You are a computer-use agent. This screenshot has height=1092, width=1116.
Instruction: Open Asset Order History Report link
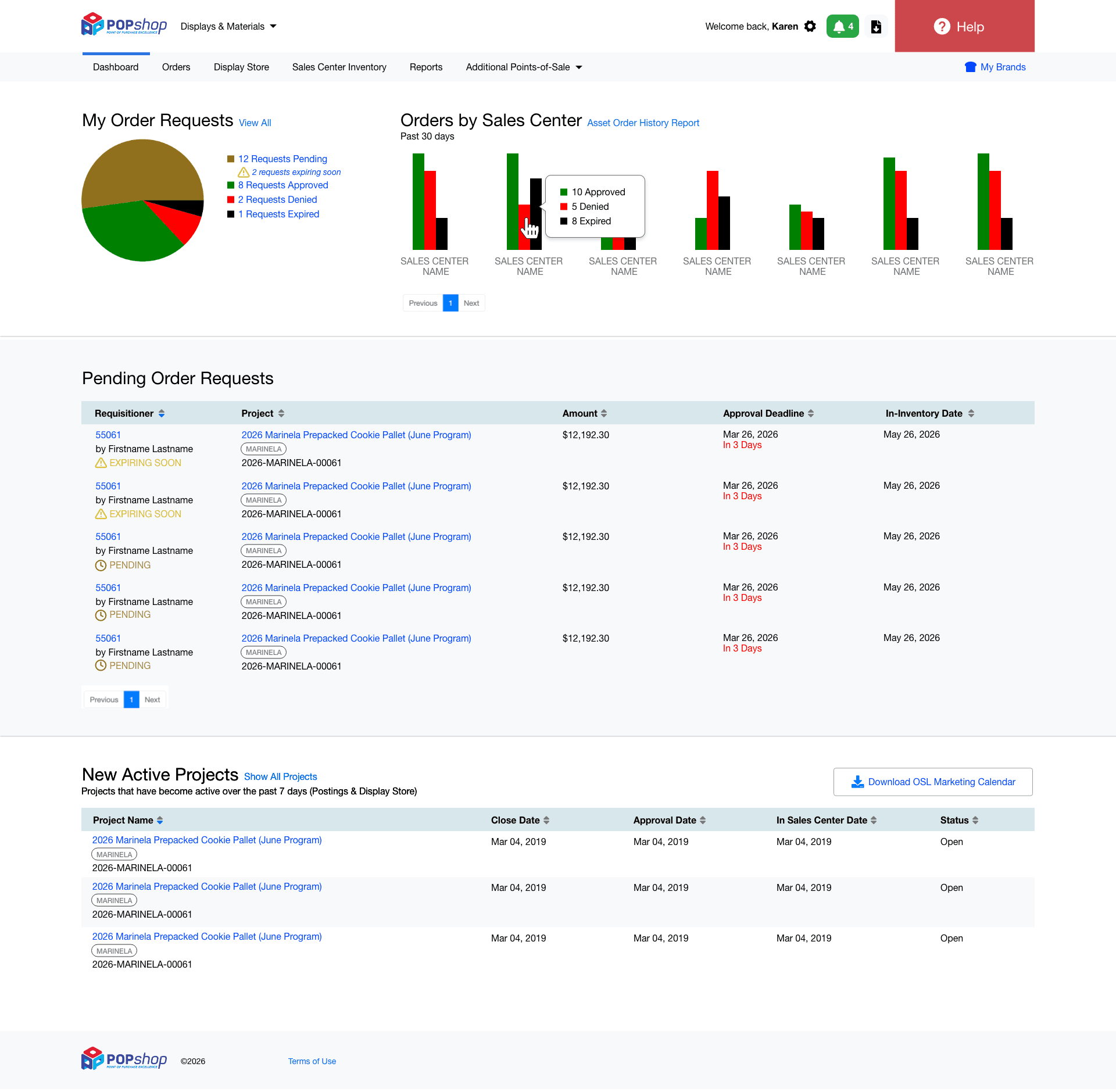tap(643, 123)
